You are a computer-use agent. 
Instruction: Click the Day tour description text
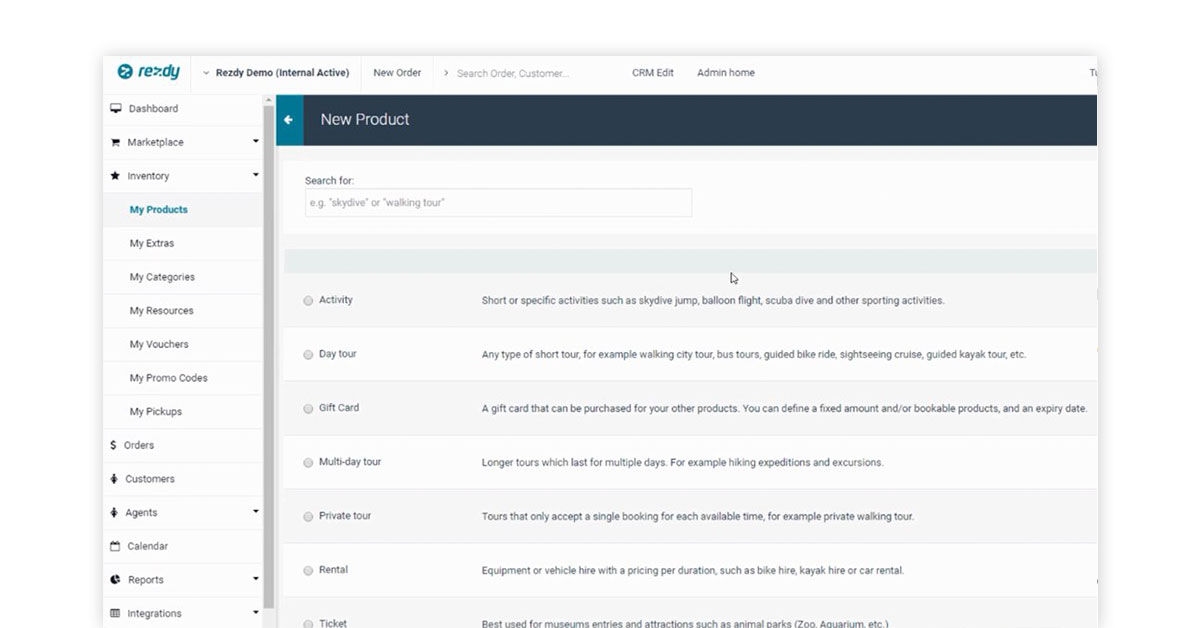pyautogui.click(x=754, y=354)
